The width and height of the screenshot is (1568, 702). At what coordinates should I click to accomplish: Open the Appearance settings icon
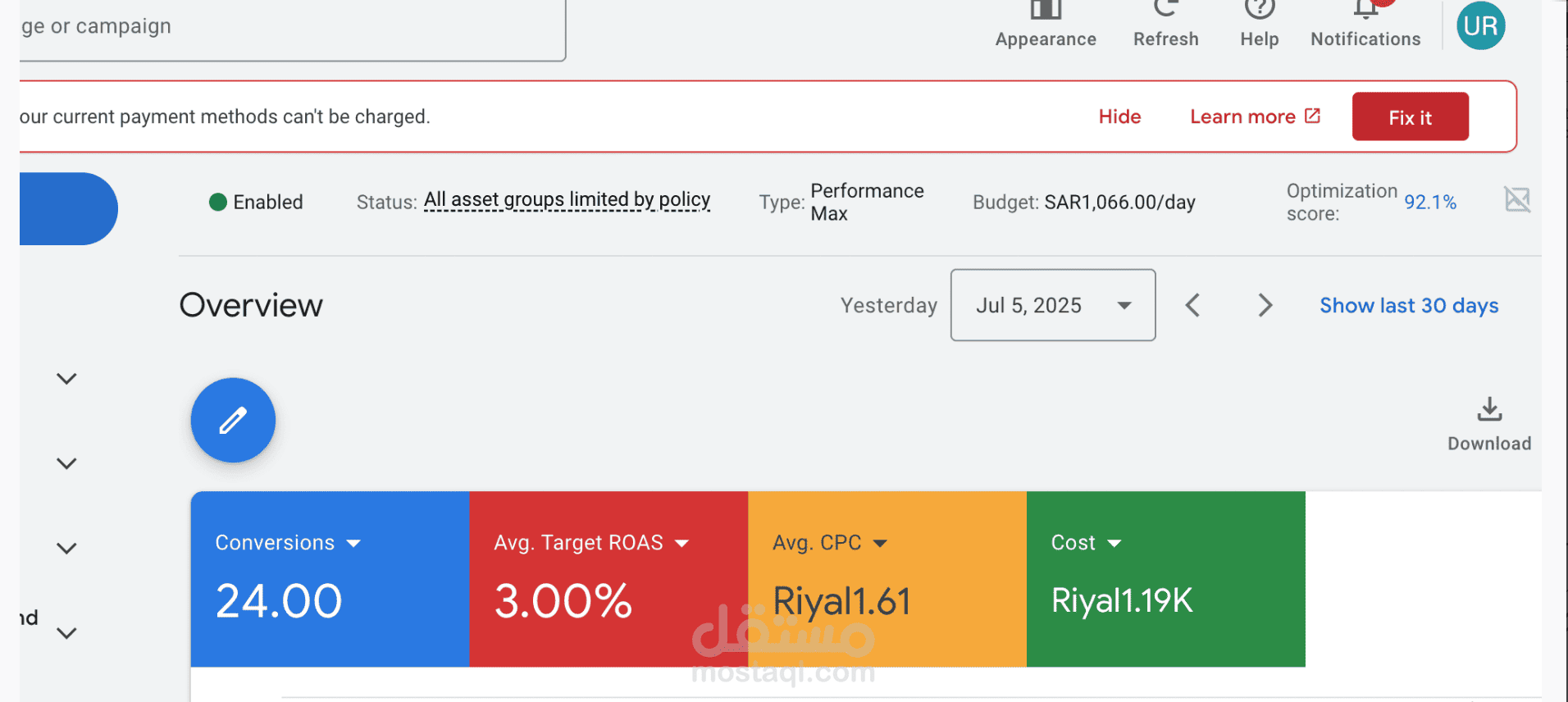click(x=1046, y=10)
